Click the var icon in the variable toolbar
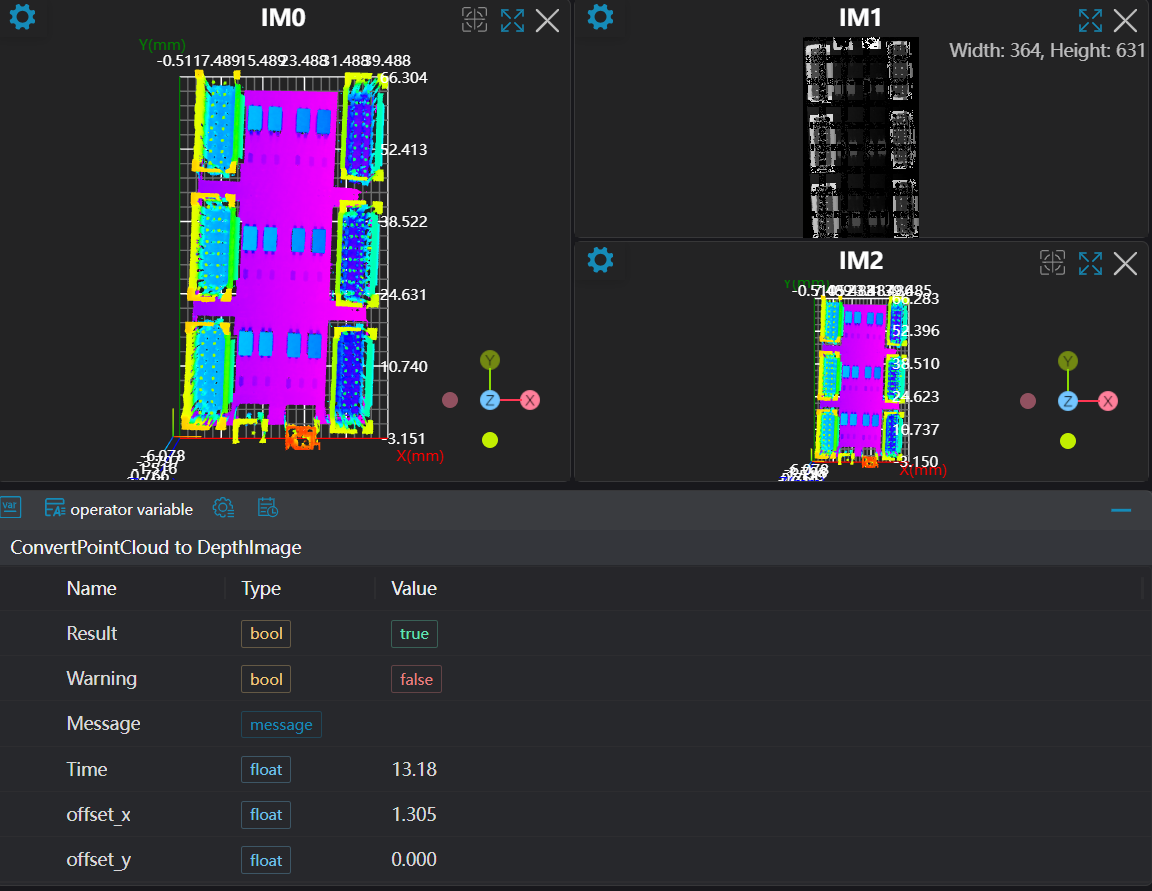1152x891 pixels. point(11,507)
